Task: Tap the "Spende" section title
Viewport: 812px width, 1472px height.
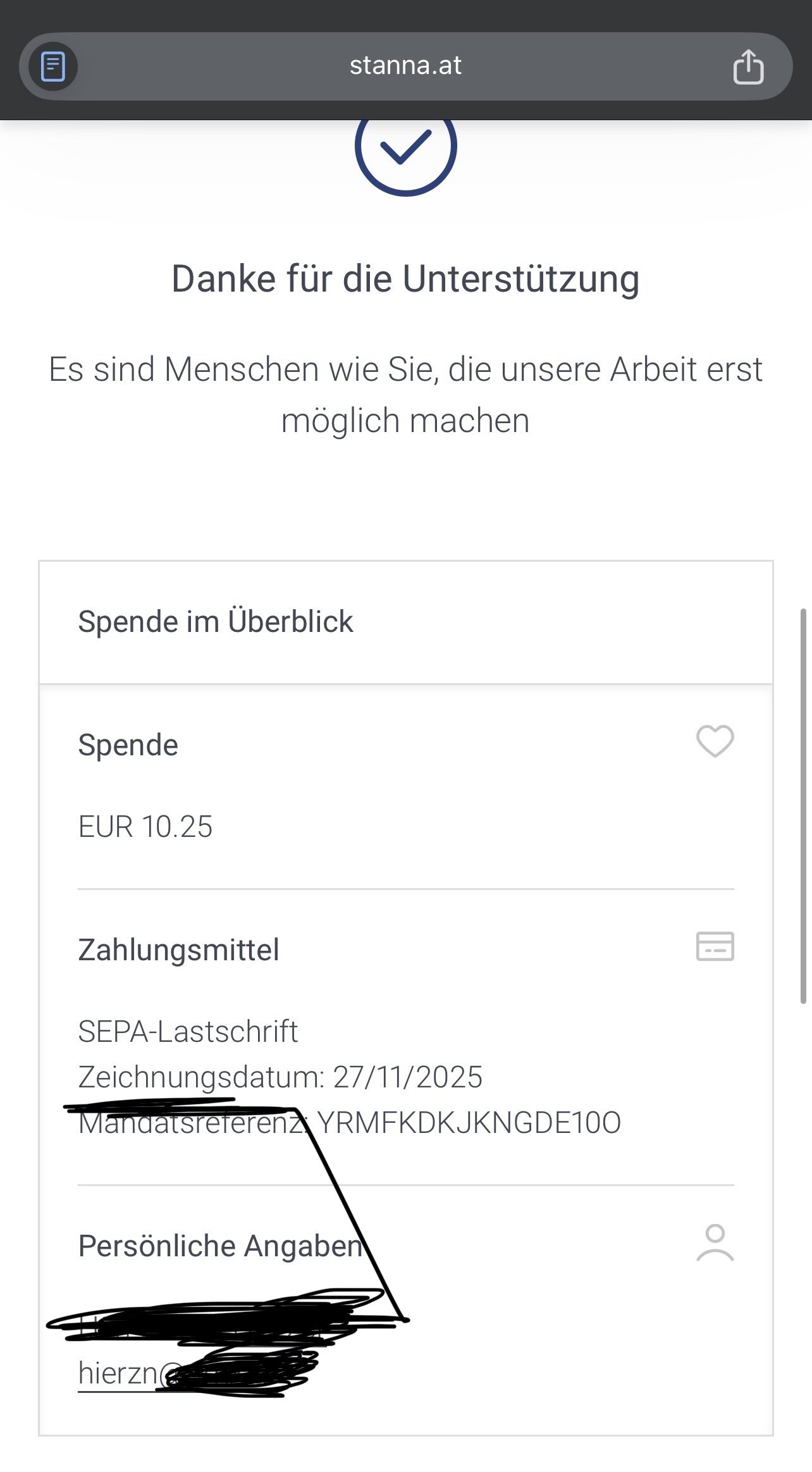Action: (128, 745)
